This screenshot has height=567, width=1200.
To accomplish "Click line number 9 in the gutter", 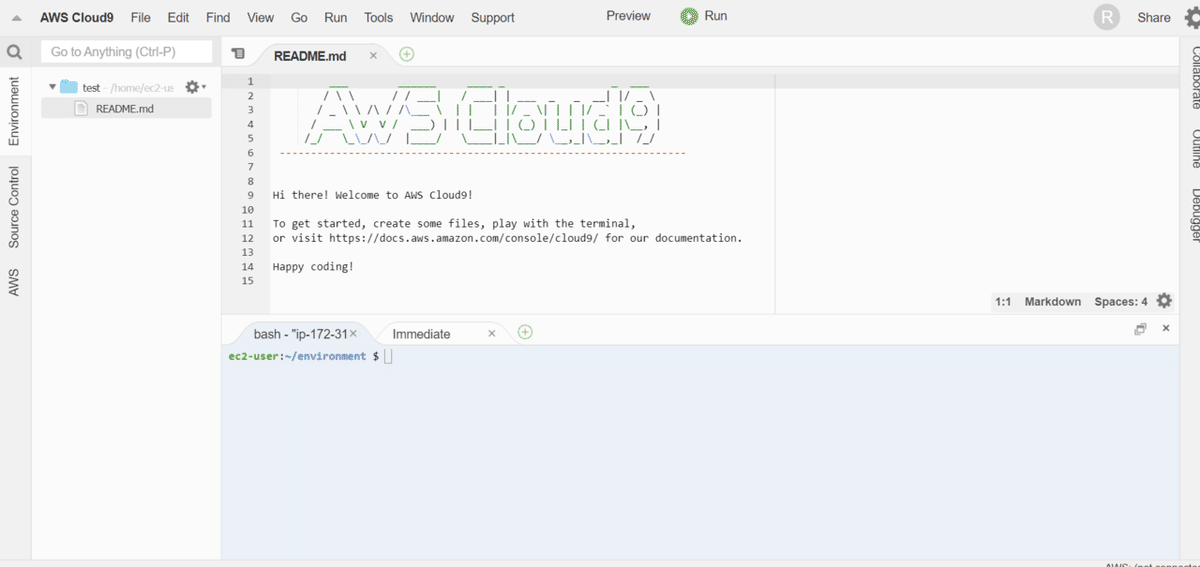I will click(x=248, y=196).
